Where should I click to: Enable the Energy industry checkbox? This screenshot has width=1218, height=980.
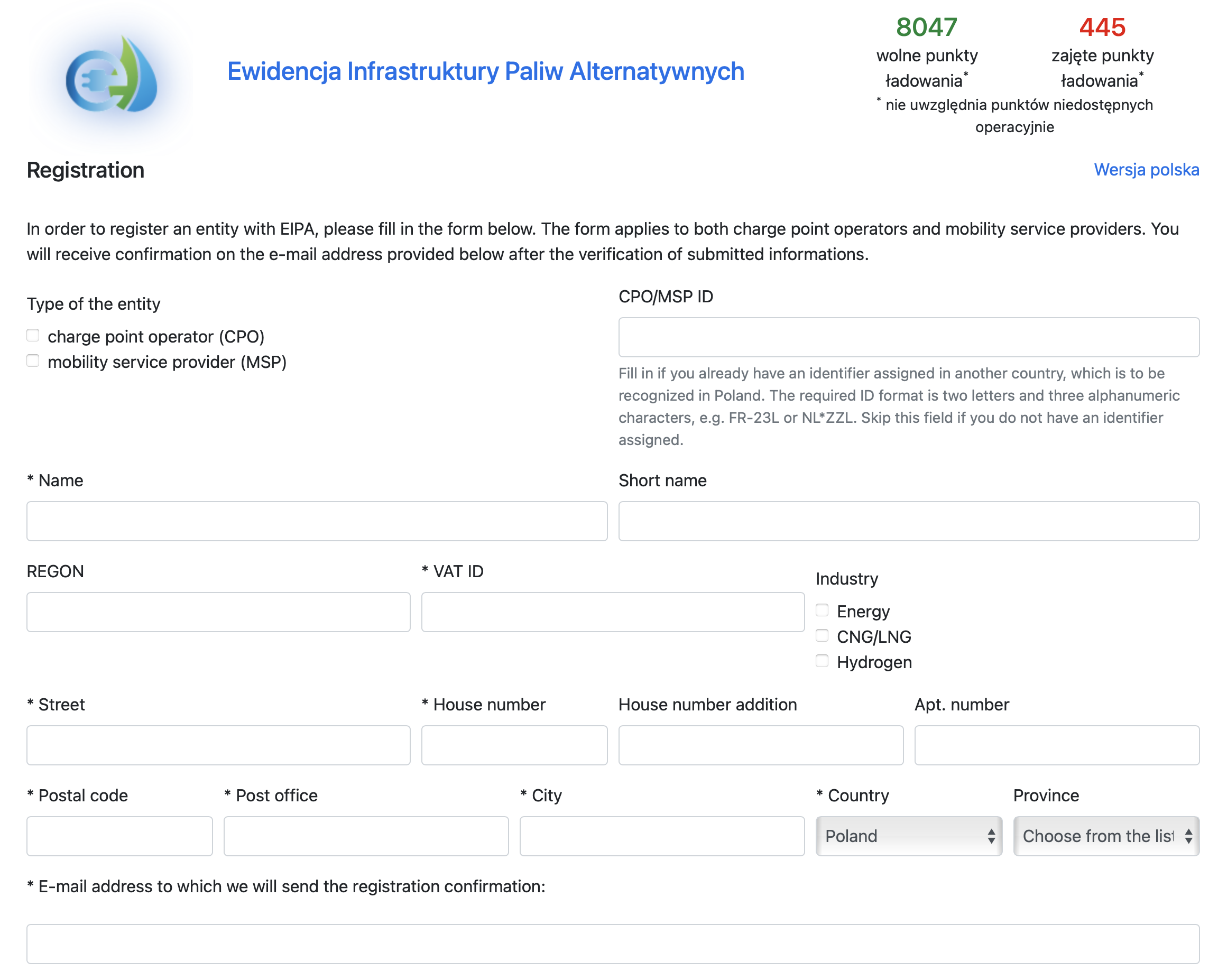click(822, 611)
